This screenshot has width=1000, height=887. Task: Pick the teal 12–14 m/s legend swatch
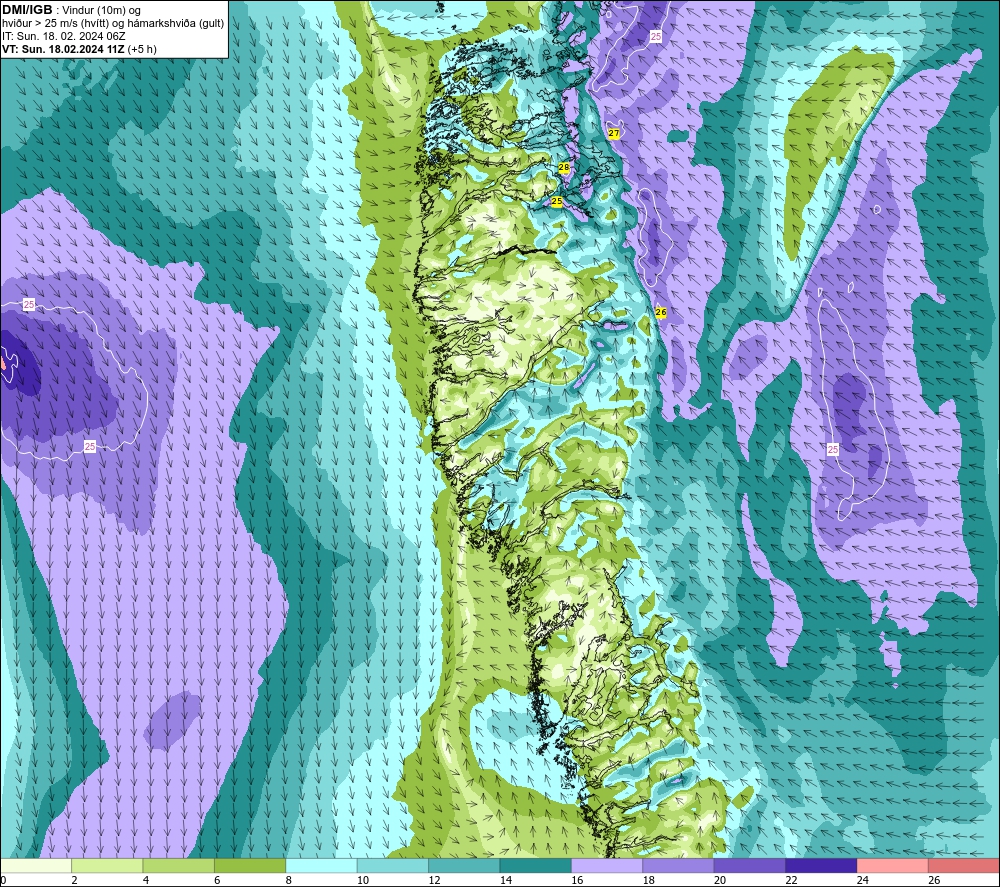pos(464,865)
